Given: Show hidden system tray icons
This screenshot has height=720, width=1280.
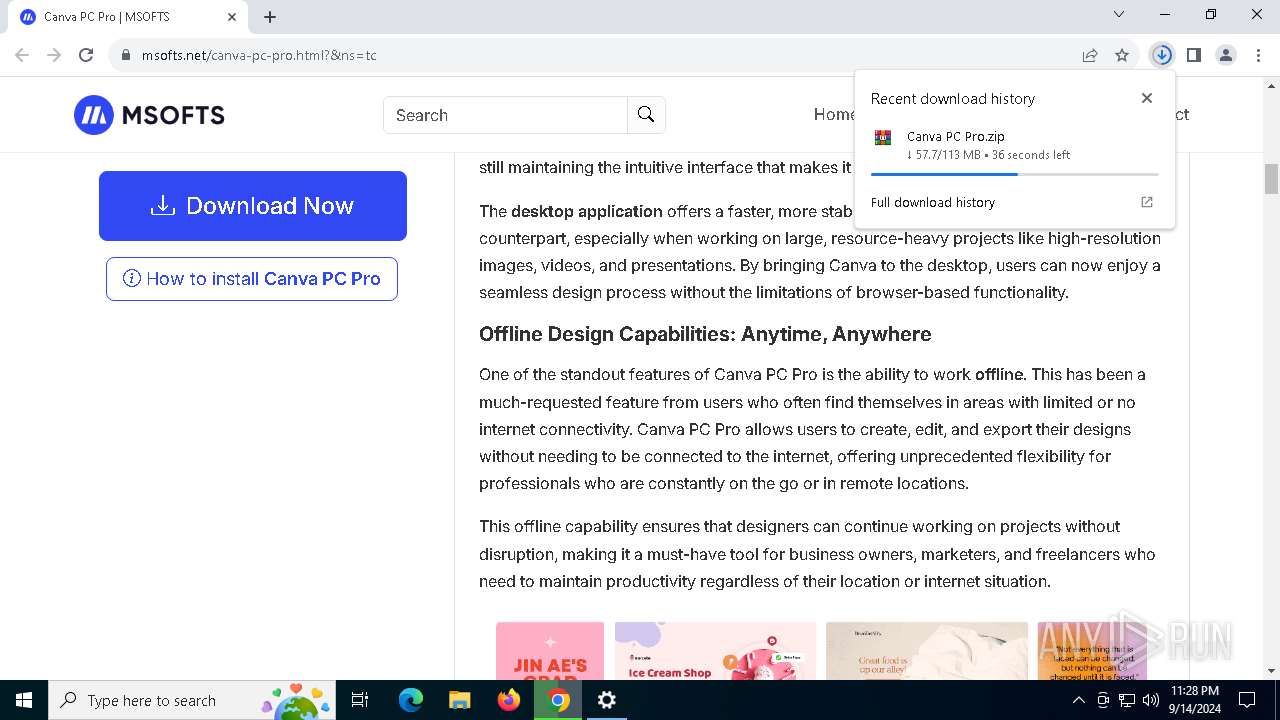Looking at the screenshot, I should pyautogui.click(x=1078, y=700).
